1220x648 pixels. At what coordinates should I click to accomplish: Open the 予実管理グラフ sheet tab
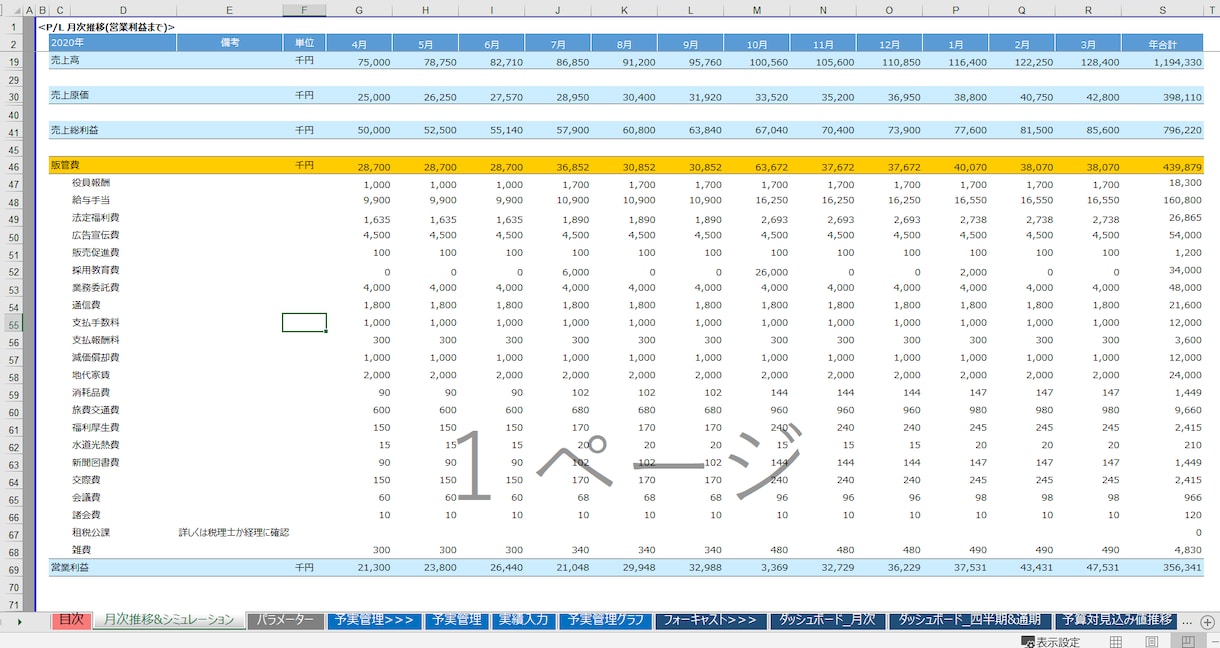pyautogui.click(x=605, y=621)
